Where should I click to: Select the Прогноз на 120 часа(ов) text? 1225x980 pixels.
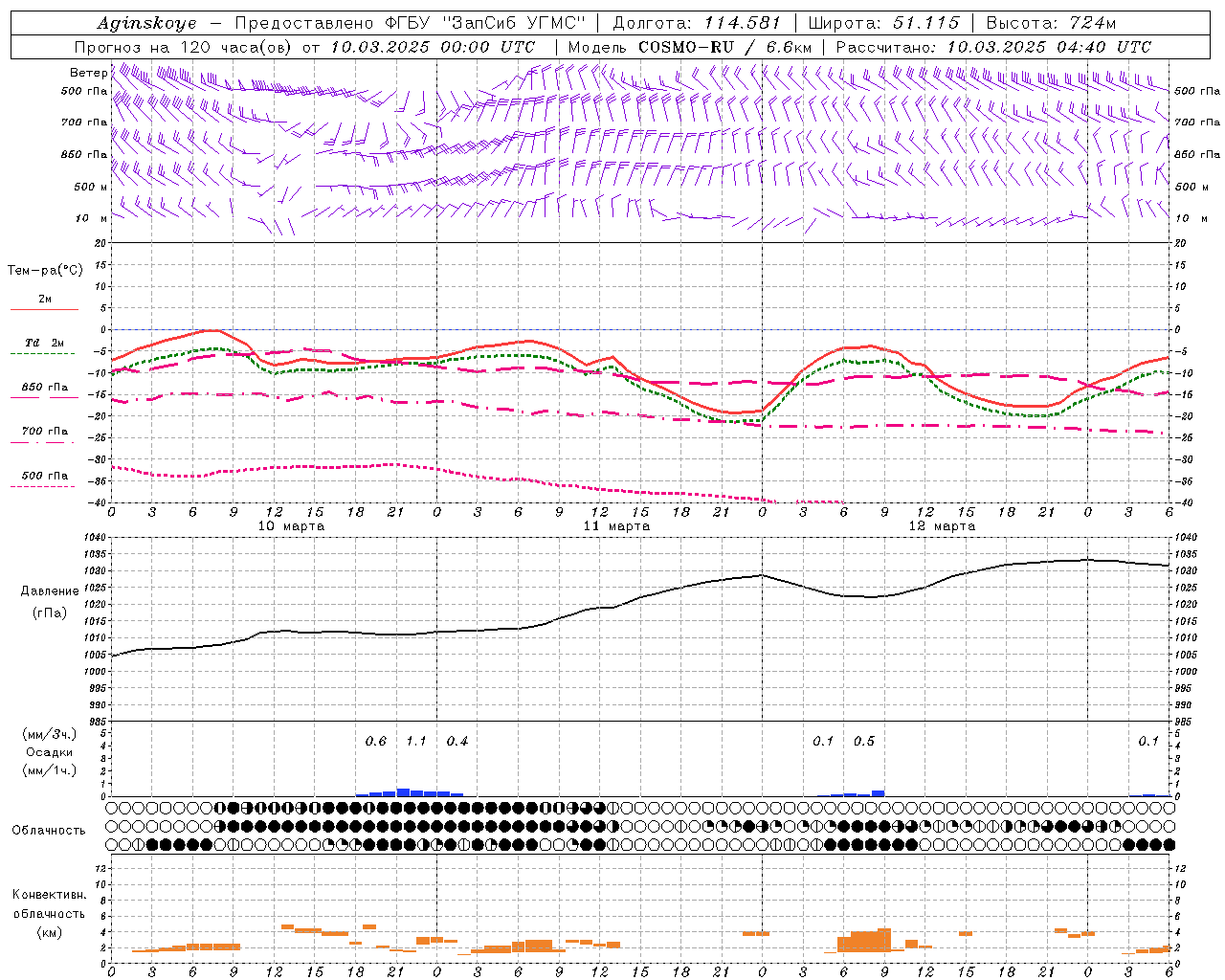(x=185, y=47)
